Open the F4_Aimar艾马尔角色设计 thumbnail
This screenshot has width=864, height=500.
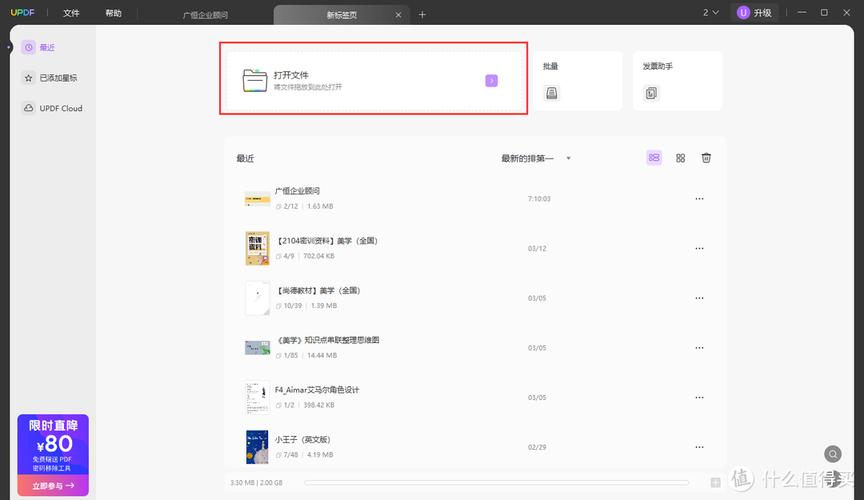click(257, 397)
